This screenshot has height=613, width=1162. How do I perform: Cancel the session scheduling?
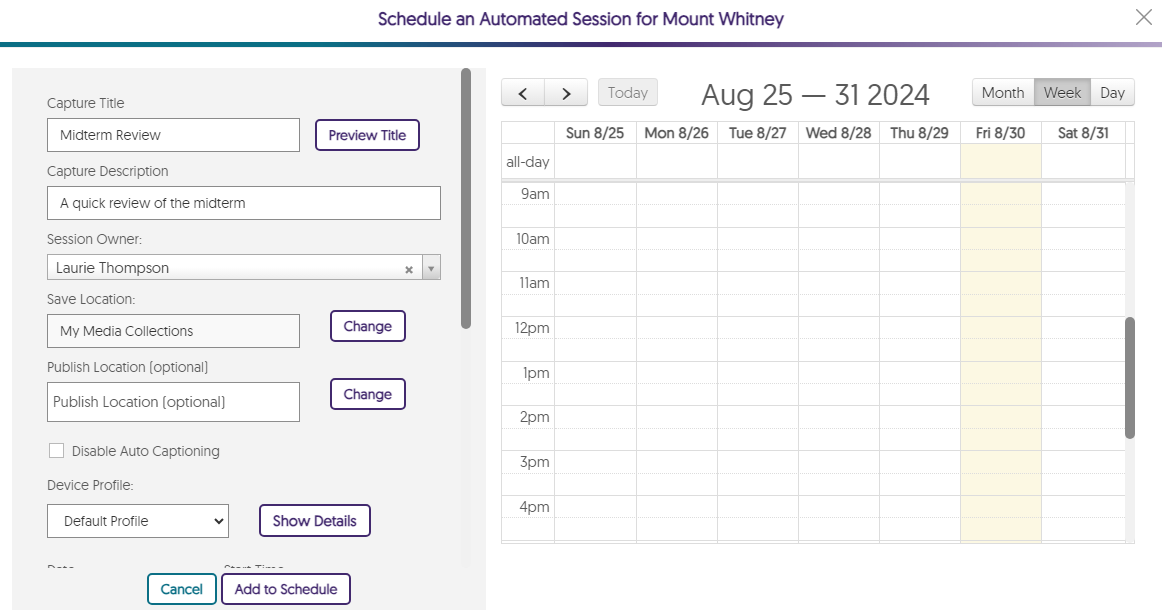coord(181,589)
